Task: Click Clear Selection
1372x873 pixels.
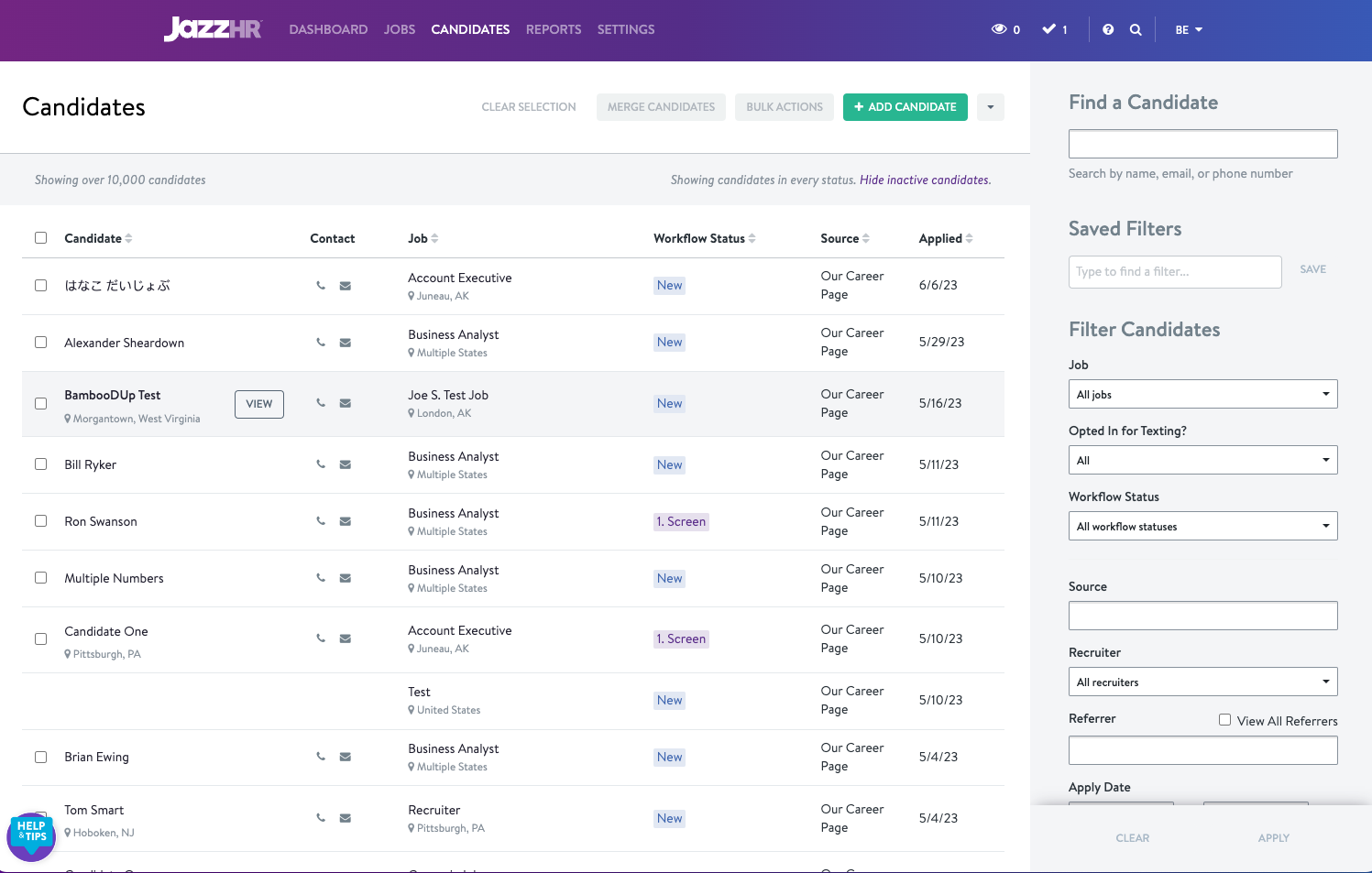Action: pos(529,107)
